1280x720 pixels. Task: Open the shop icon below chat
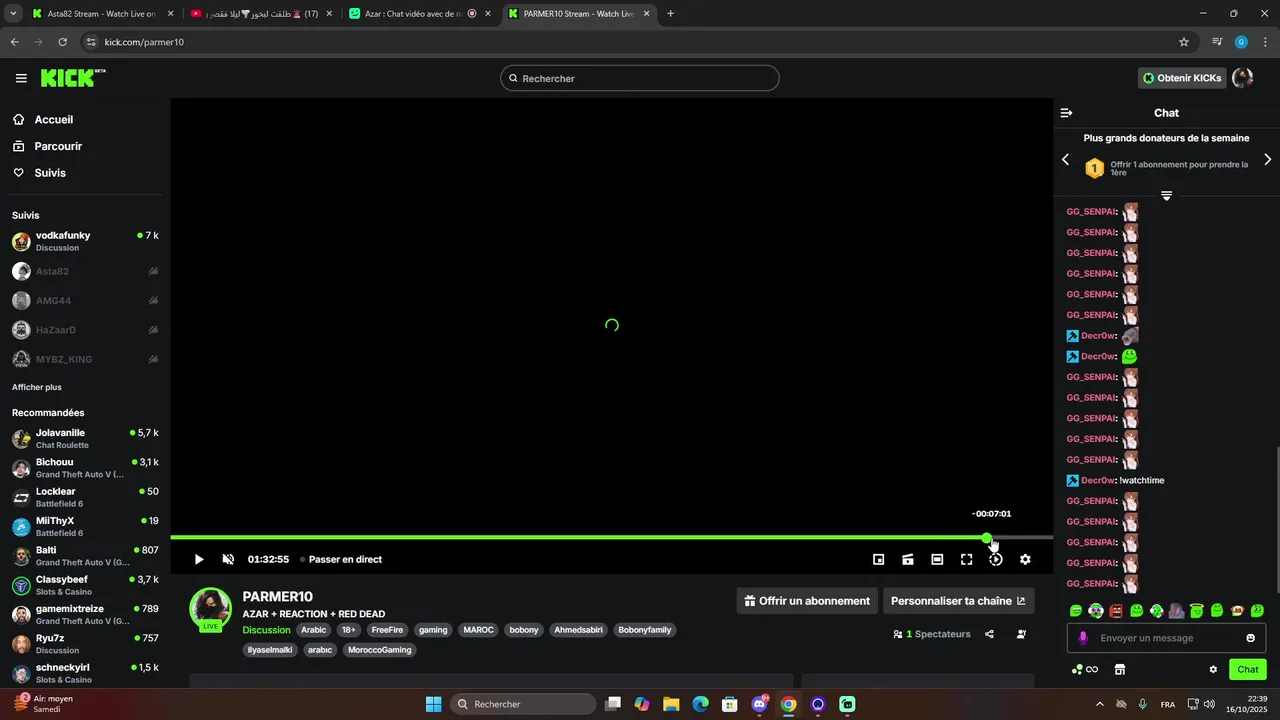tap(1120, 669)
